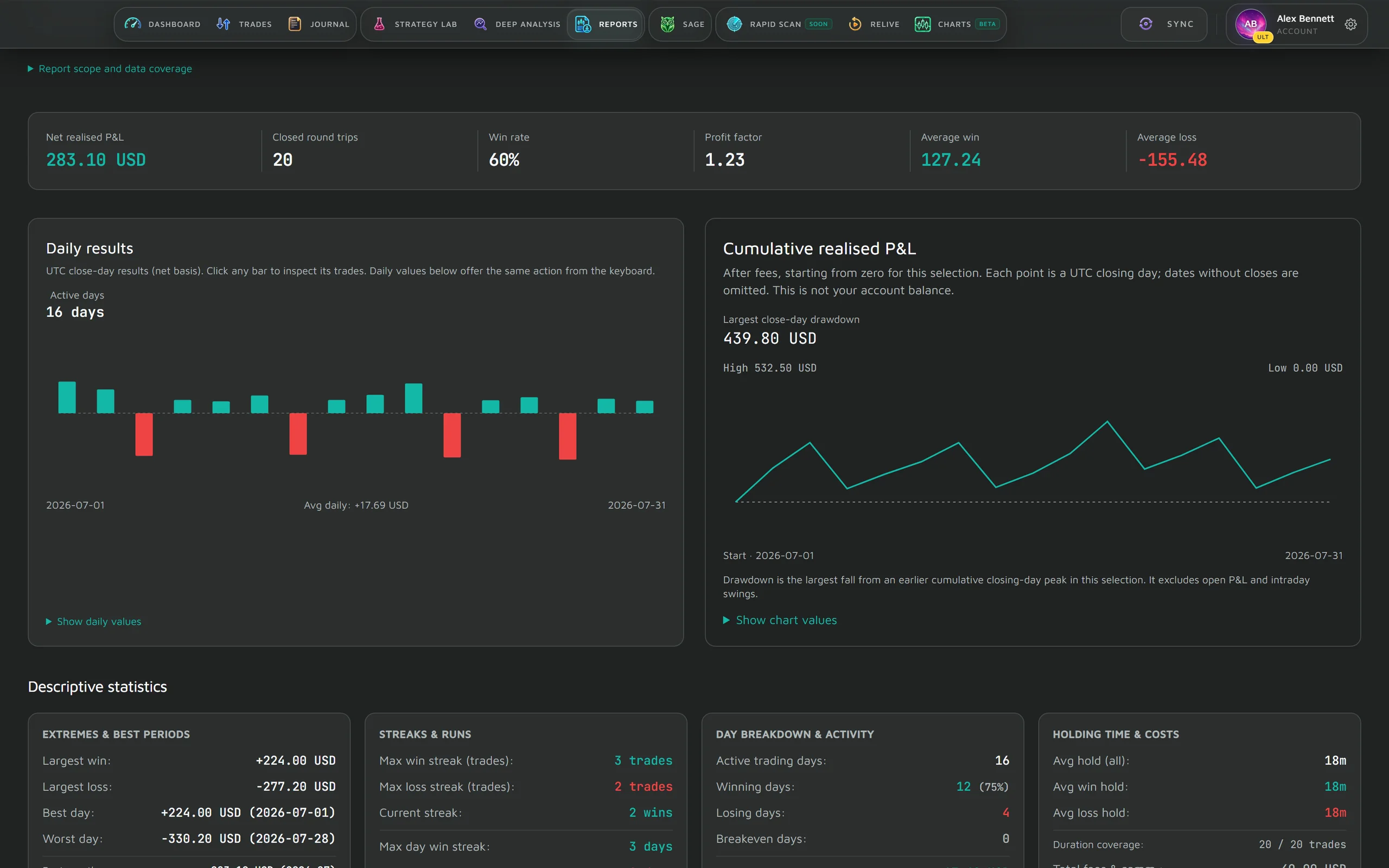This screenshot has height=868, width=1389.
Task: Click the Profit factor value 1.23
Action: point(724,159)
